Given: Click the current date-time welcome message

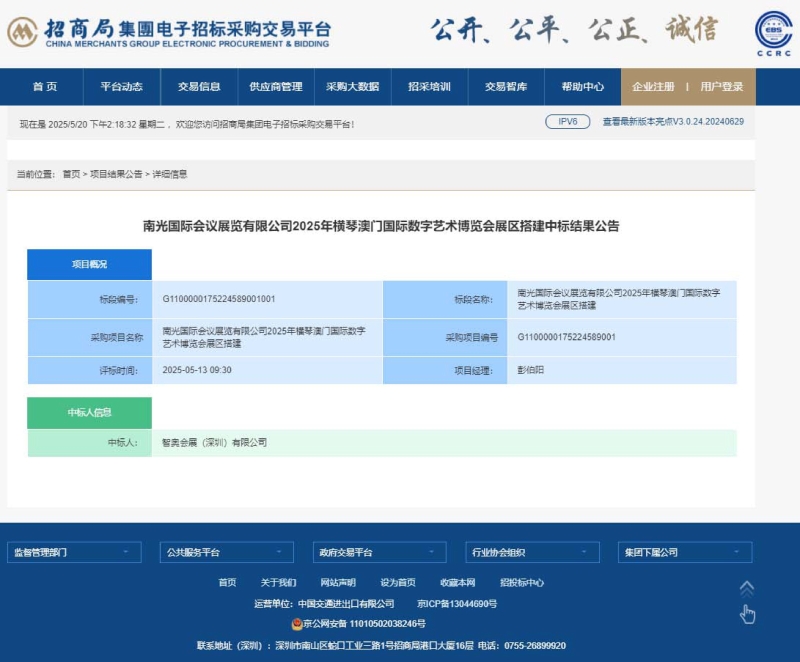Looking at the screenshot, I should coord(187,124).
